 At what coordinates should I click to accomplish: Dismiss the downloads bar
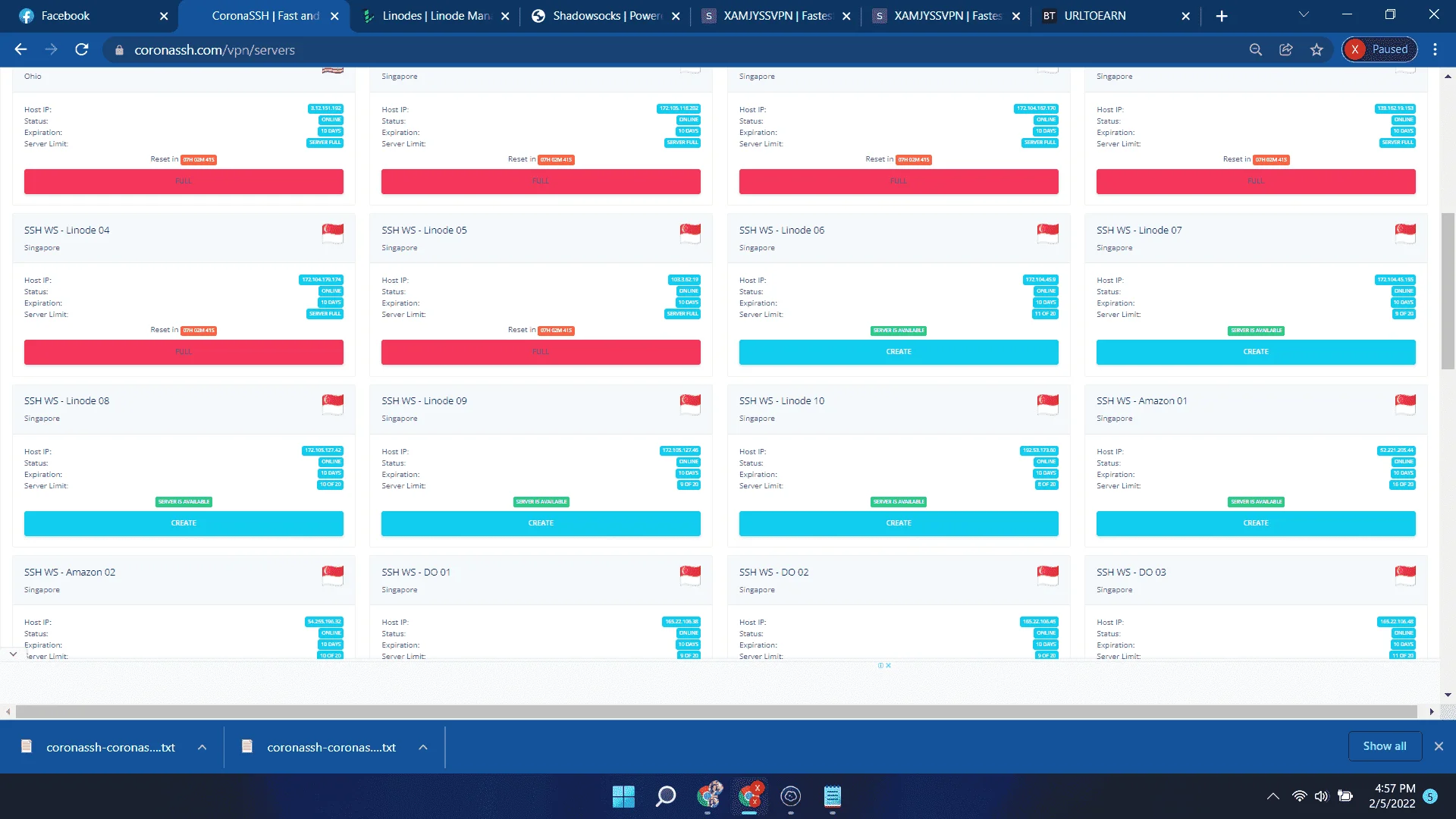point(1439,746)
